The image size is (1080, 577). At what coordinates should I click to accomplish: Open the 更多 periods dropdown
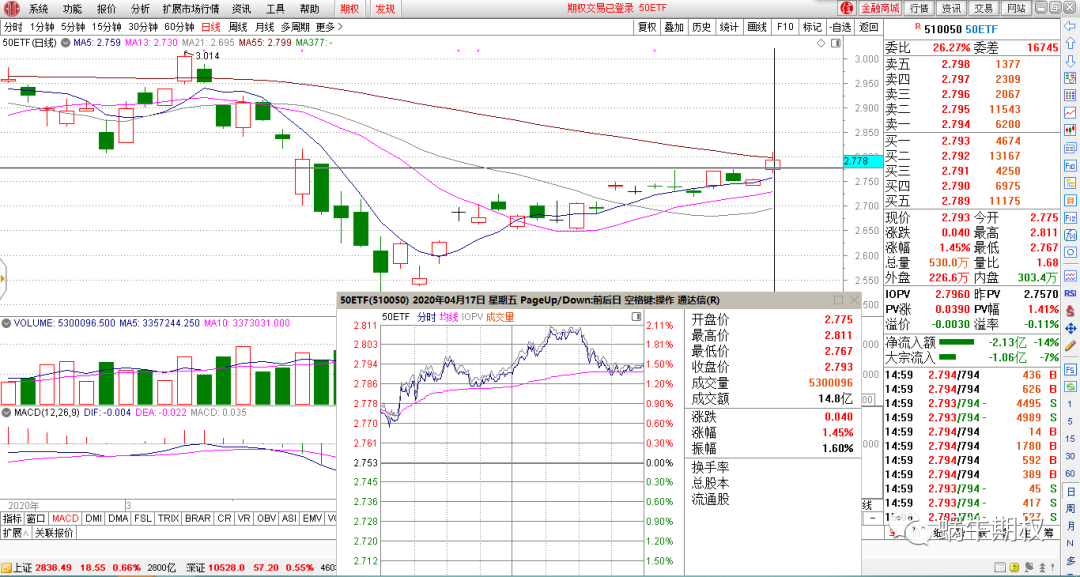[x=329, y=27]
